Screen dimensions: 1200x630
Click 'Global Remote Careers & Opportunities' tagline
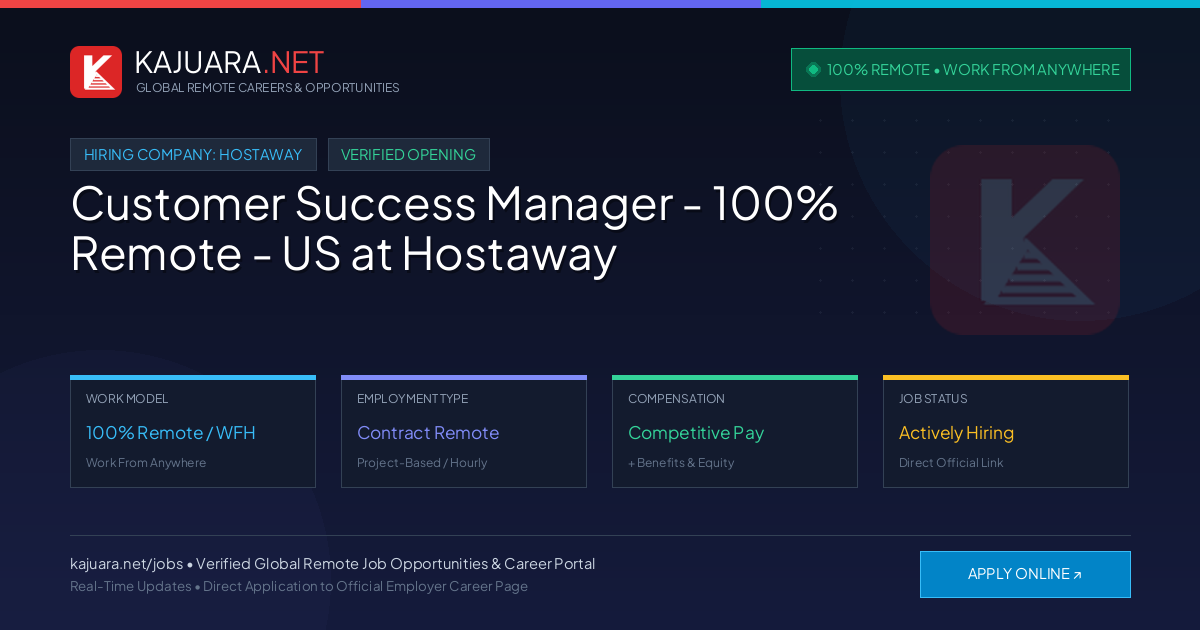[267, 88]
